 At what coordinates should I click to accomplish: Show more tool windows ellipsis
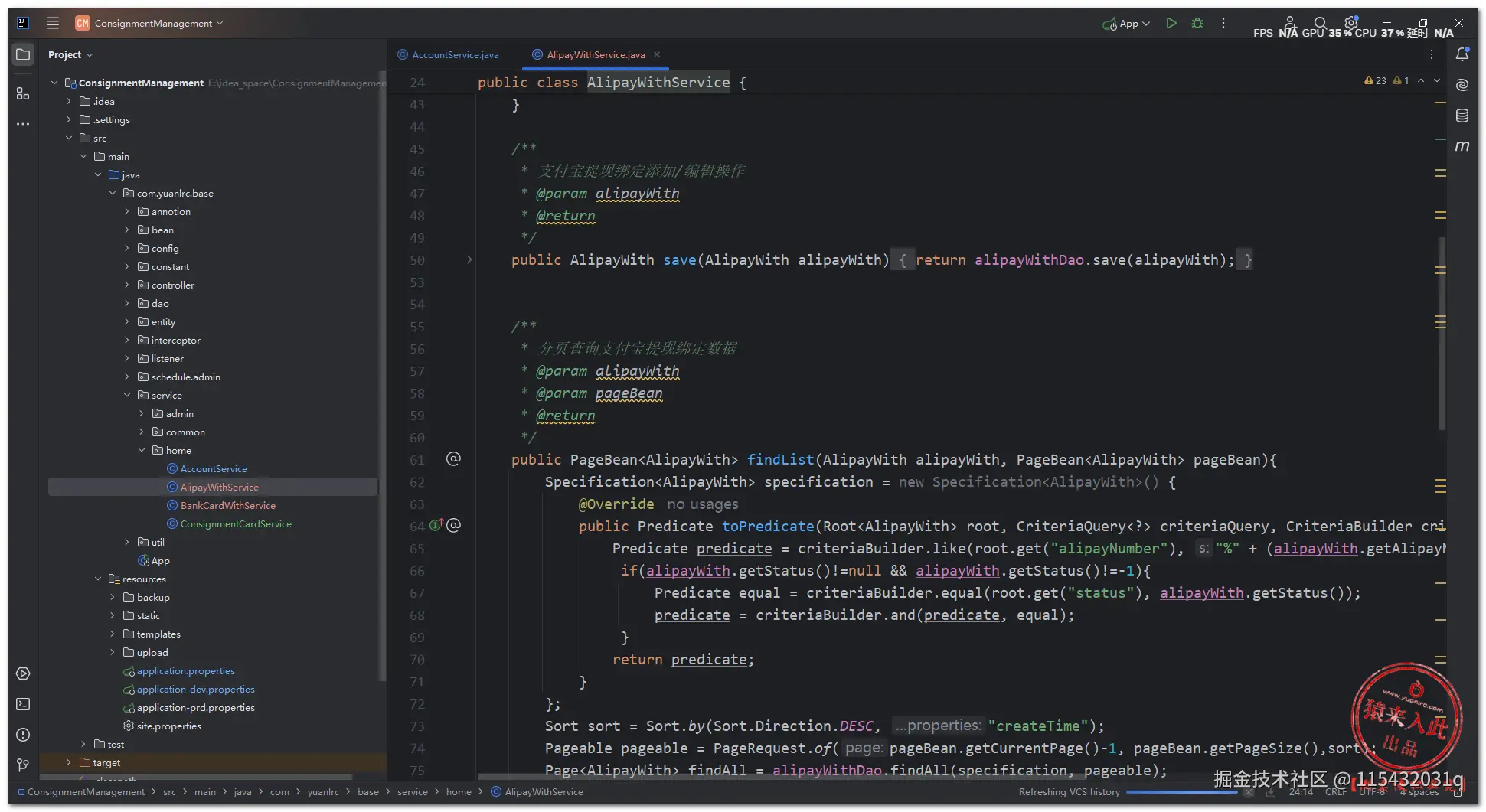point(23,123)
